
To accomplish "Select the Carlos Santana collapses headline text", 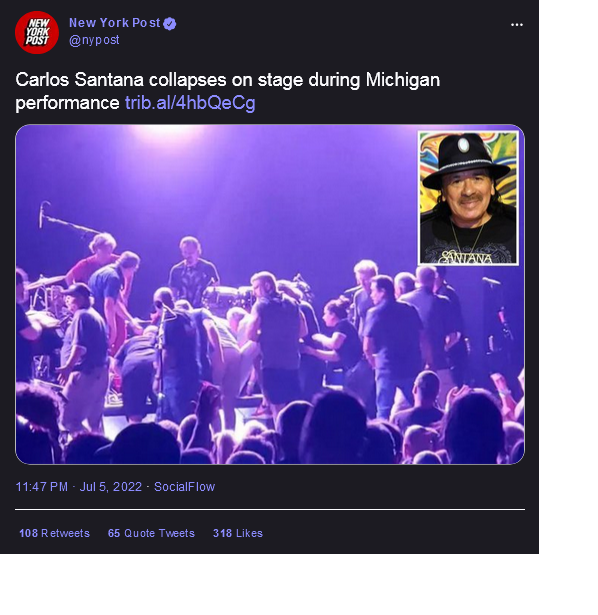I will pyautogui.click(x=227, y=91).
